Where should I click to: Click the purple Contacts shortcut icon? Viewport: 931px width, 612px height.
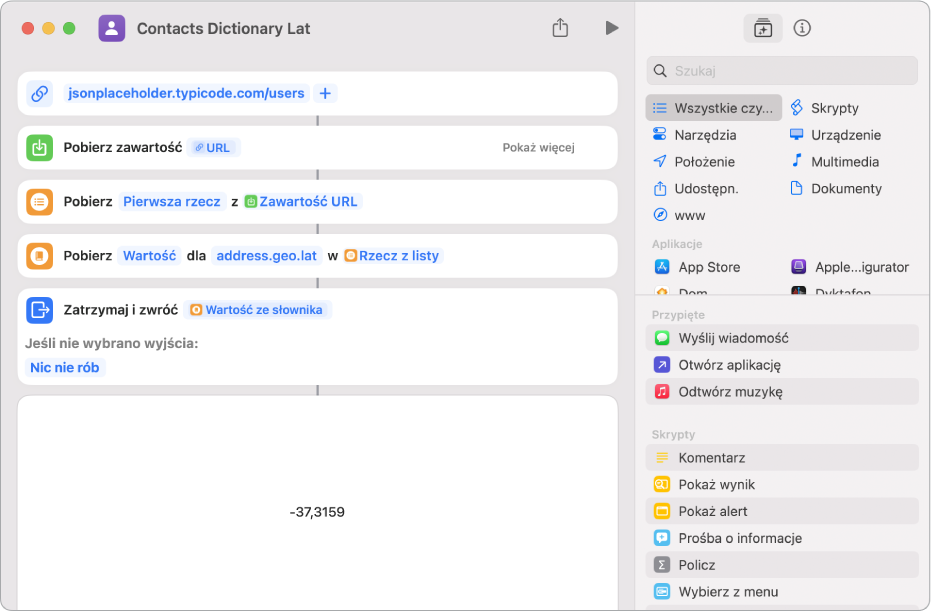click(112, 28)
